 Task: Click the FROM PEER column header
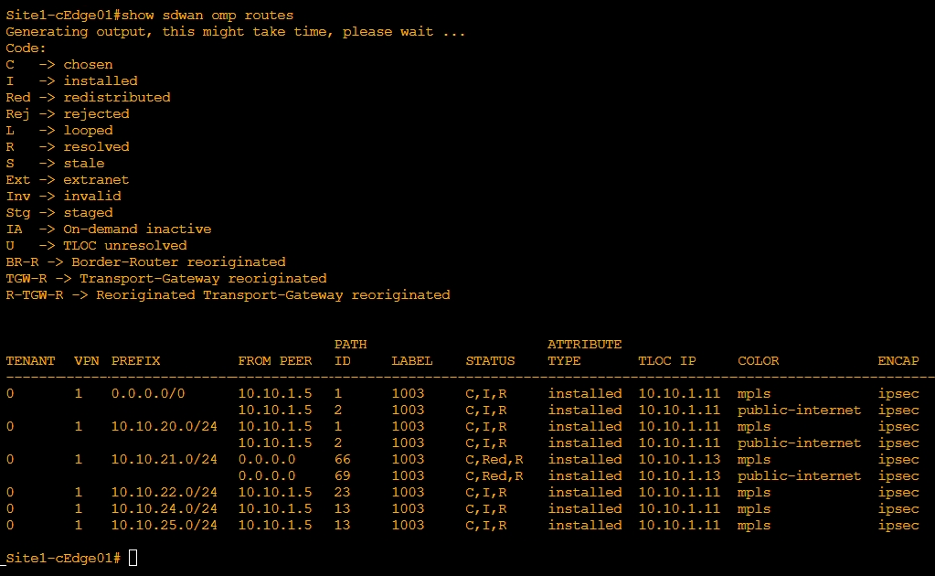(x=274, y=361)
